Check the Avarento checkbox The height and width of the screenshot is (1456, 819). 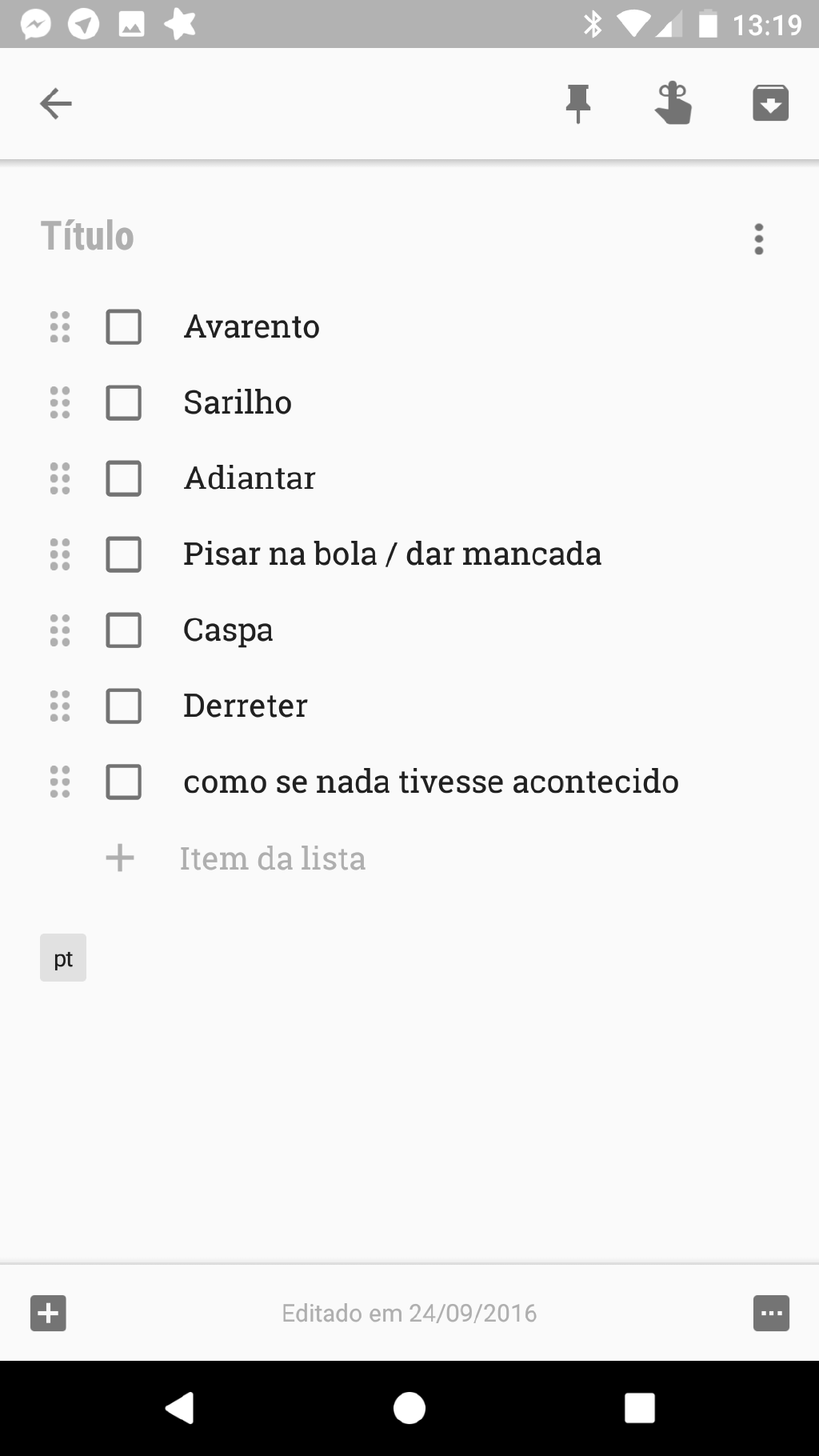(124, 327)
